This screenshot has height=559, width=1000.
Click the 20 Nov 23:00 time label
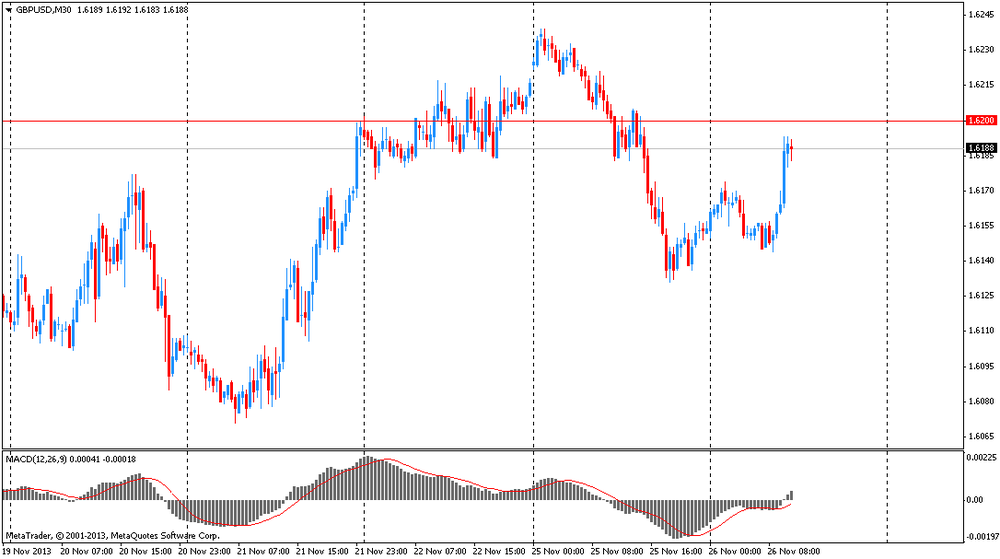click(204, 551)
